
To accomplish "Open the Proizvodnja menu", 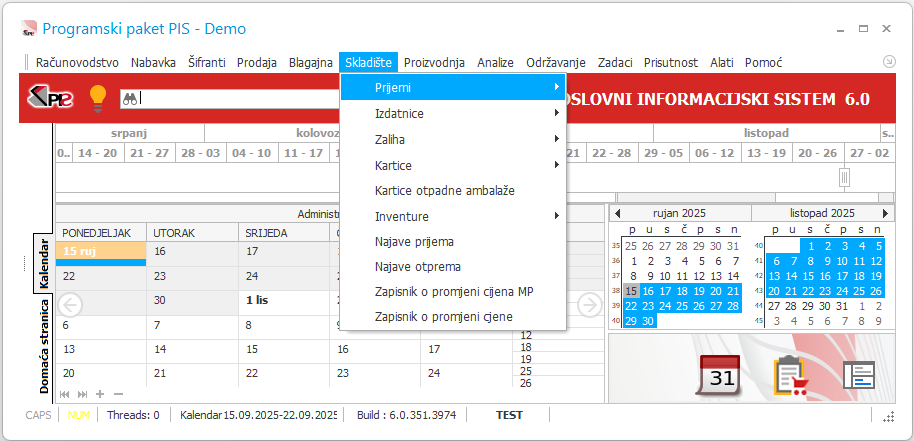I will point(434,62).
